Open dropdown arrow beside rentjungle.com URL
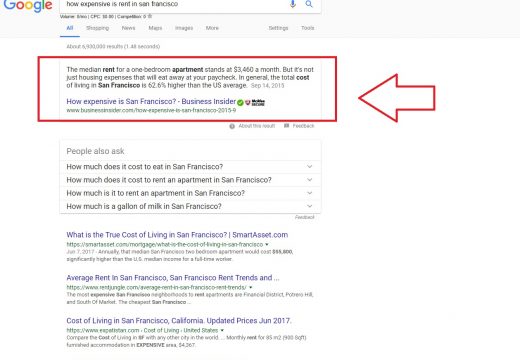 point(250,287)
